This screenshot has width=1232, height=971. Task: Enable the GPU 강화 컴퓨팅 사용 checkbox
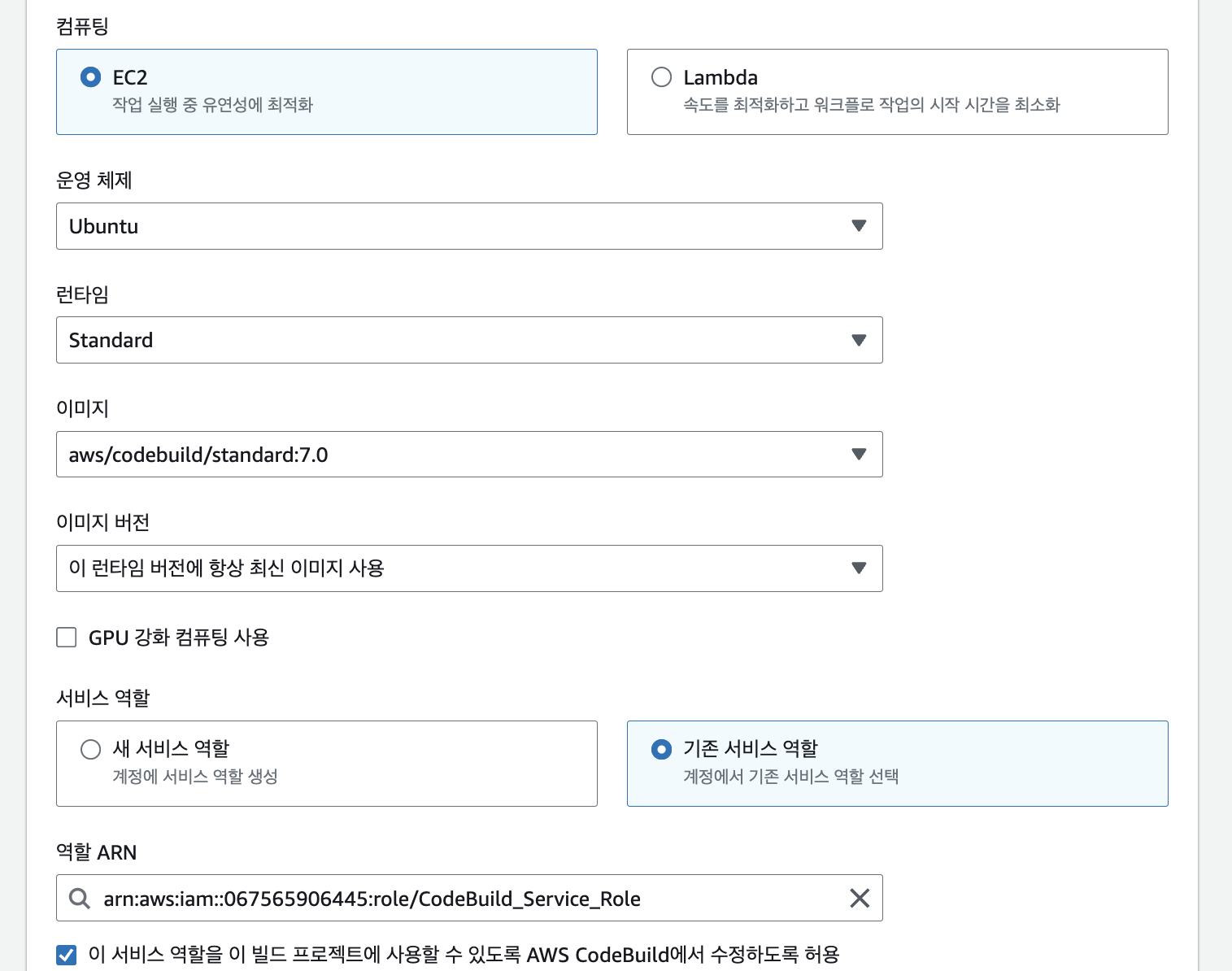tap(67, 637)
